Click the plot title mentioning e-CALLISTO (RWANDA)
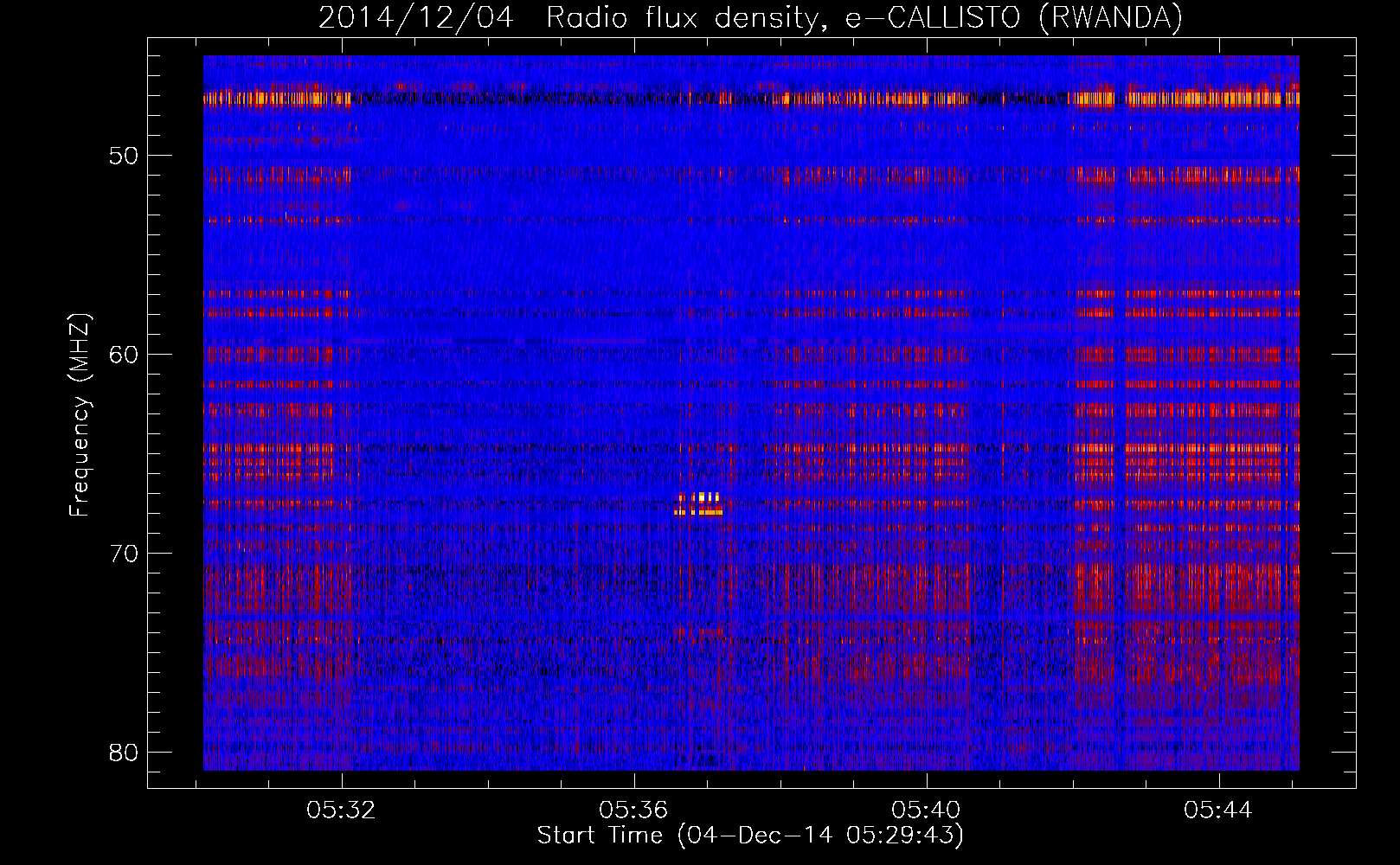1400x865 pixels. point(750,17)
